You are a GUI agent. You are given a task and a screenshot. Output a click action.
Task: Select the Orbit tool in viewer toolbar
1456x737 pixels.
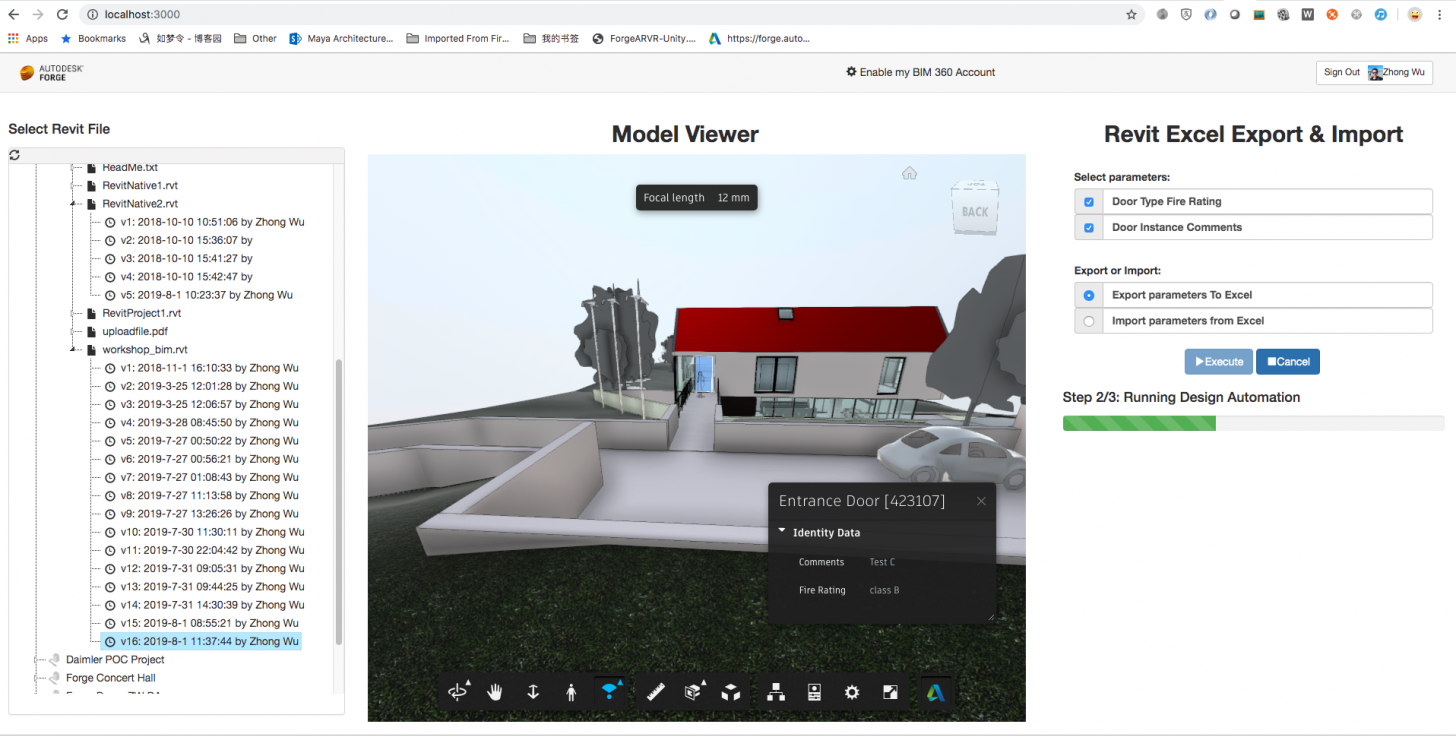coord(459,692)
